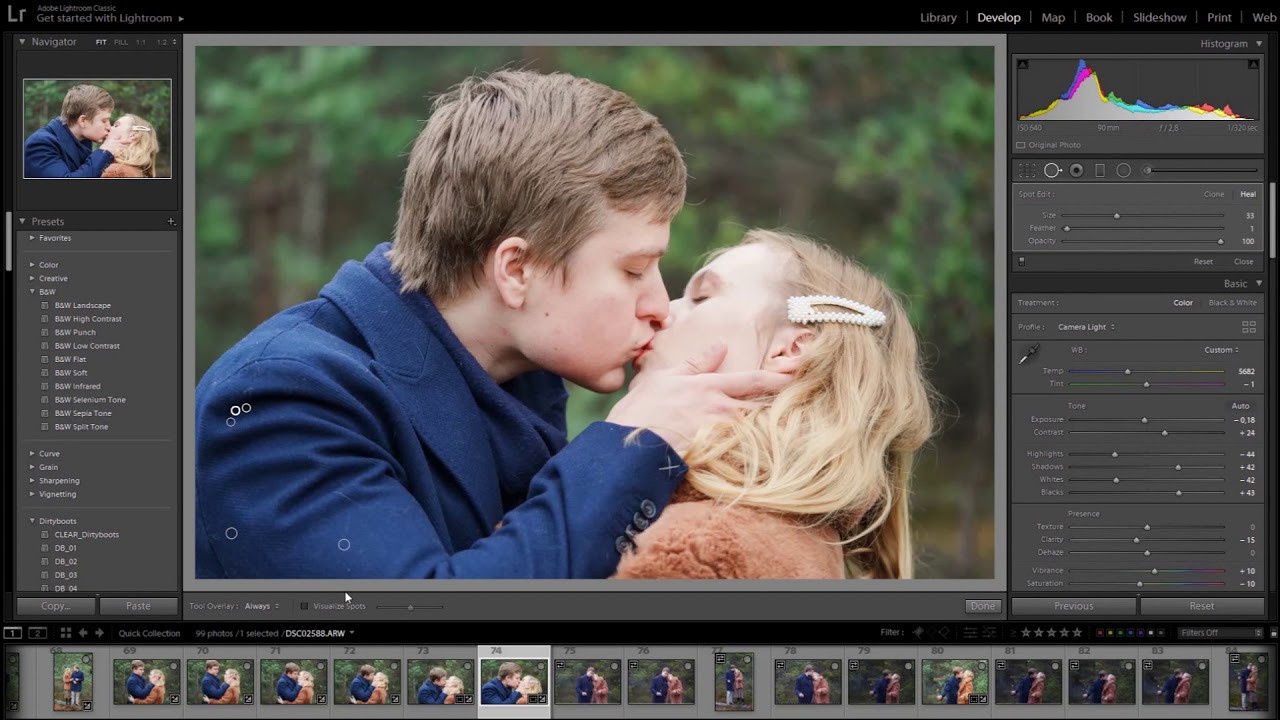Select the Radial Filter tool
Viewport: 1280px width, 720px height.
coord(1123,171)
